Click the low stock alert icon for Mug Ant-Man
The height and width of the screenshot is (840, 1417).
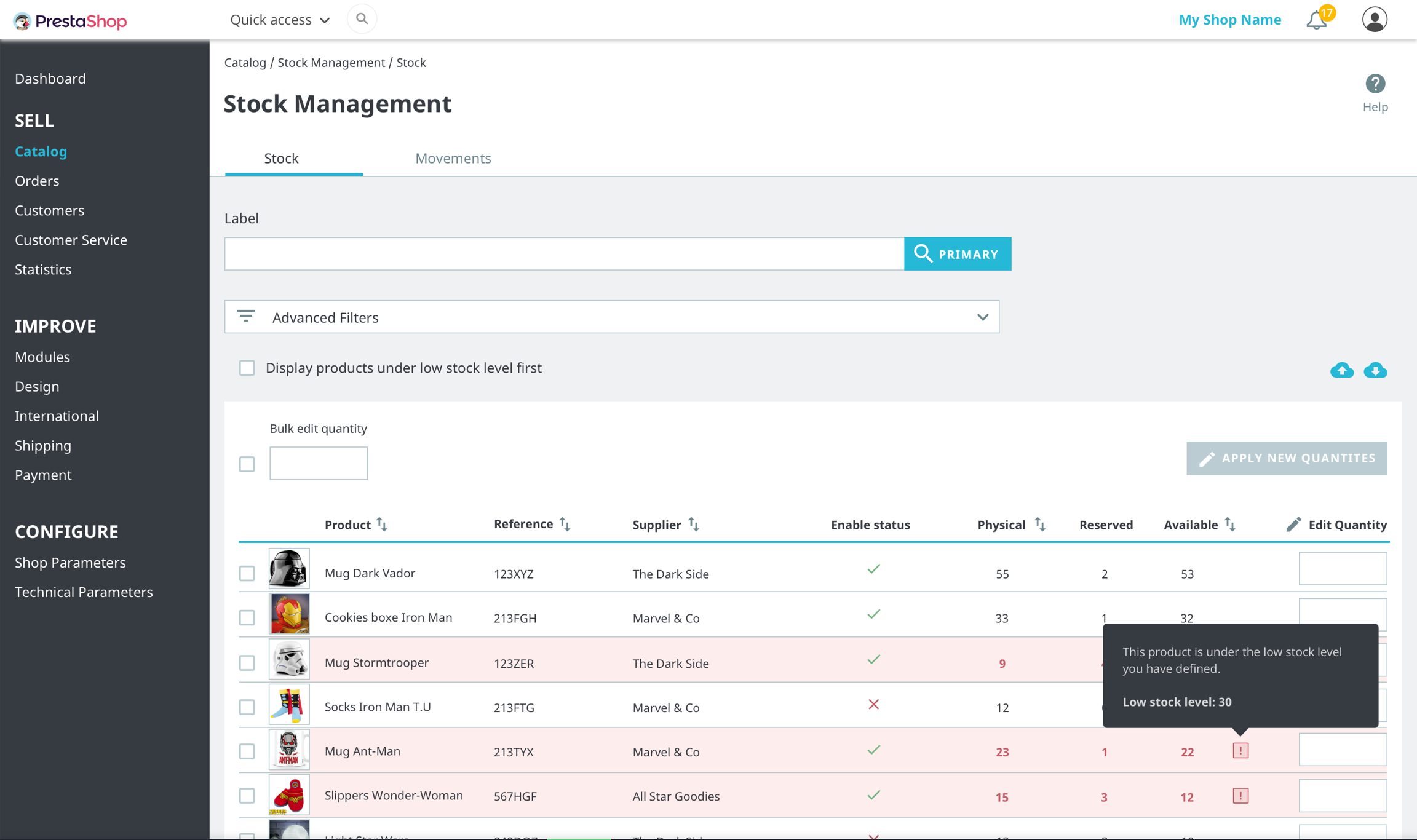click(x=1240, y=751)
